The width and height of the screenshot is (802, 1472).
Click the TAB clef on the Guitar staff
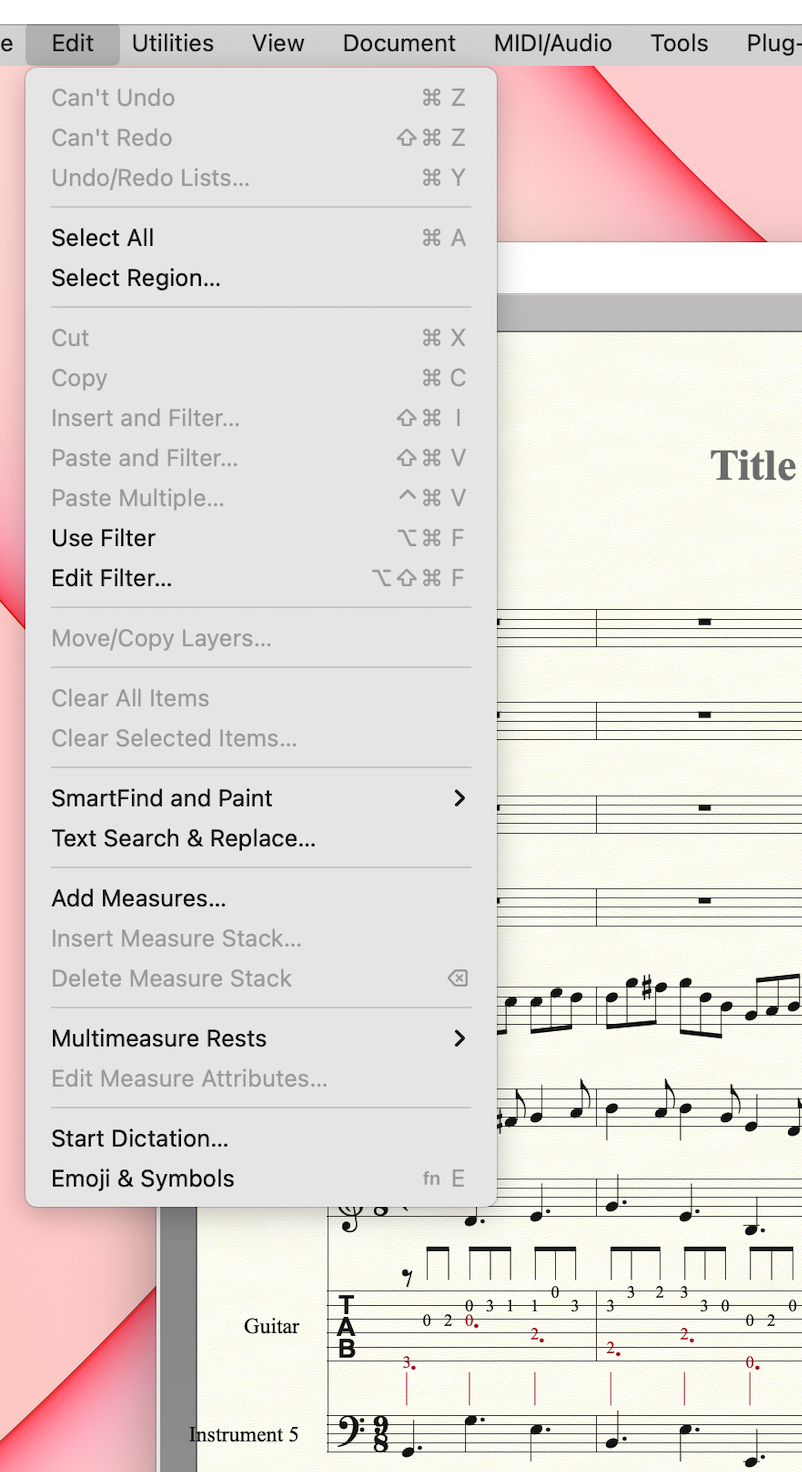pos(346,1326)
